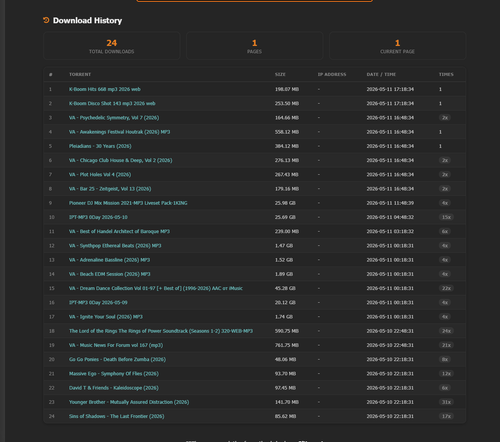Click the 21x badge on Music News For Forum row
This screenshot has width=500, height=442.
coord(446,345)
